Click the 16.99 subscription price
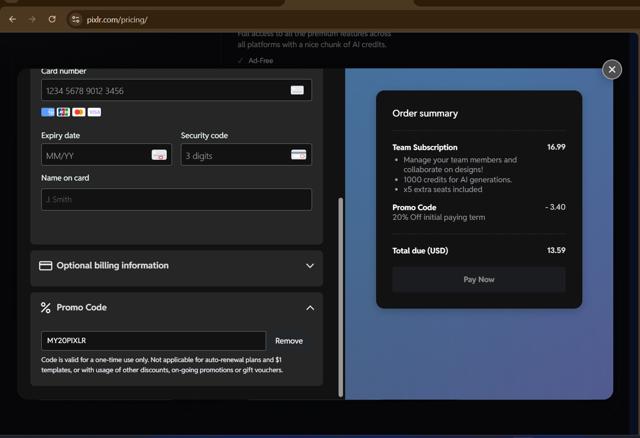This screenshot has width=640, height=438. 556,147
